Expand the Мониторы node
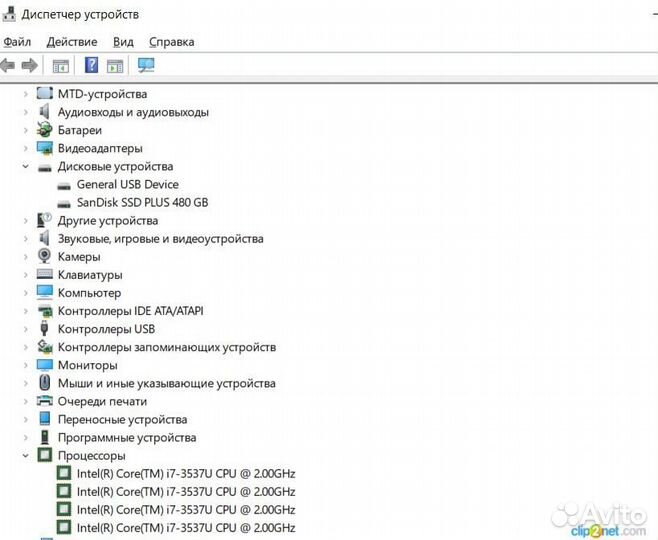Image resolution: width=658 pixels, height=540 pixels. pyautogui.click(x=26, y=365)
